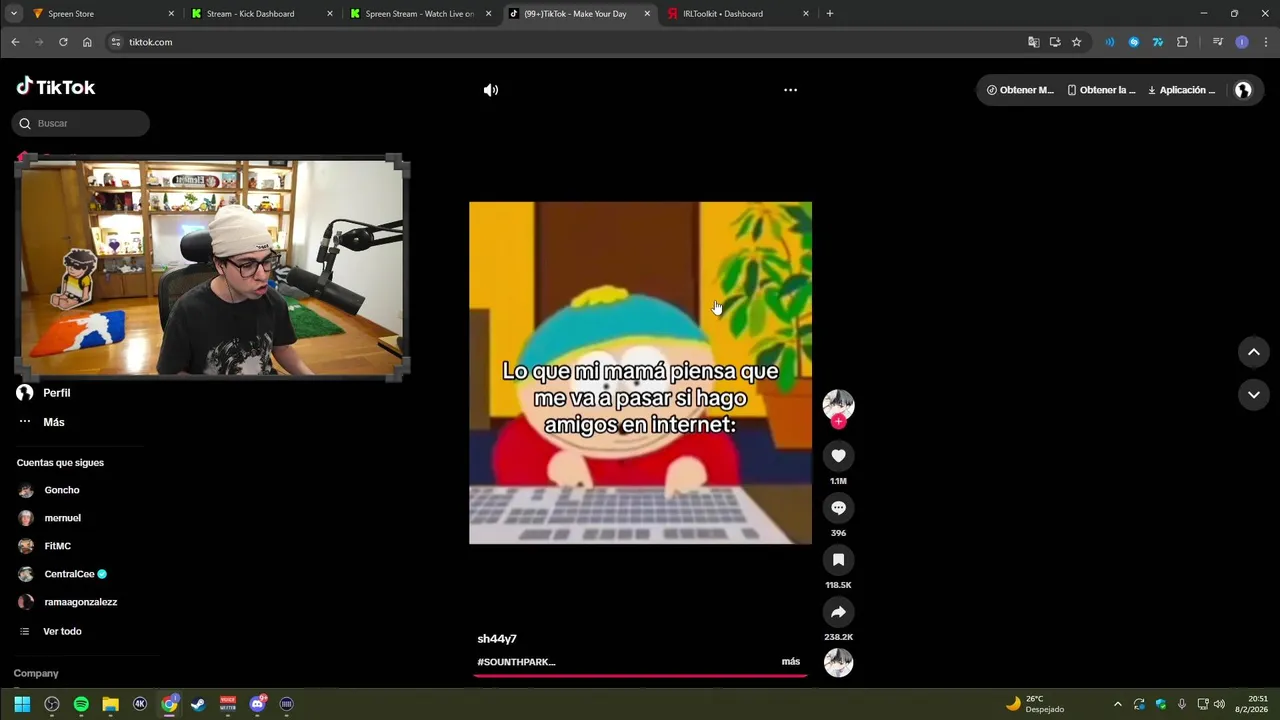The height and width of the screenshot is (720, 1280).
Task: Open Steam from the taskbar
Action: pyautogui.click(x=198, y=704)
